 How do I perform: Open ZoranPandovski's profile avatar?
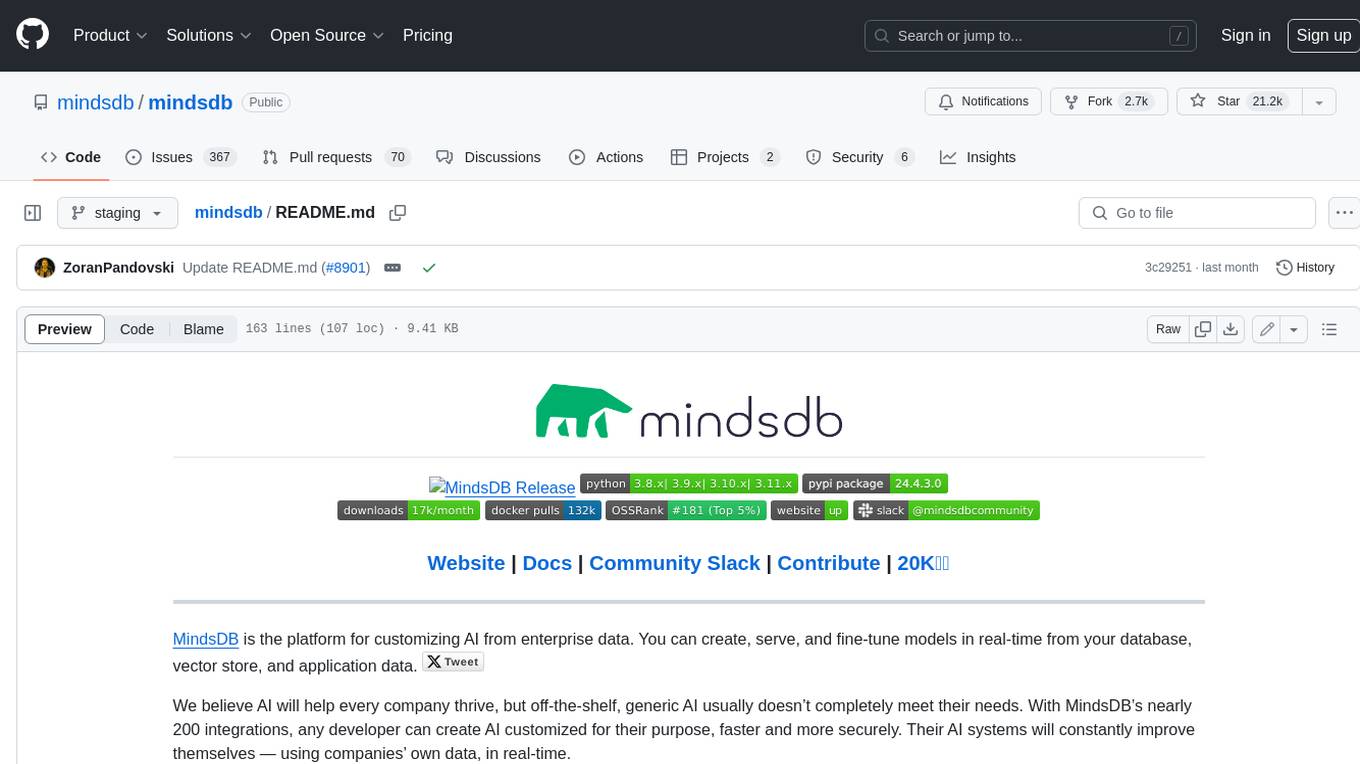click(44, 267)
